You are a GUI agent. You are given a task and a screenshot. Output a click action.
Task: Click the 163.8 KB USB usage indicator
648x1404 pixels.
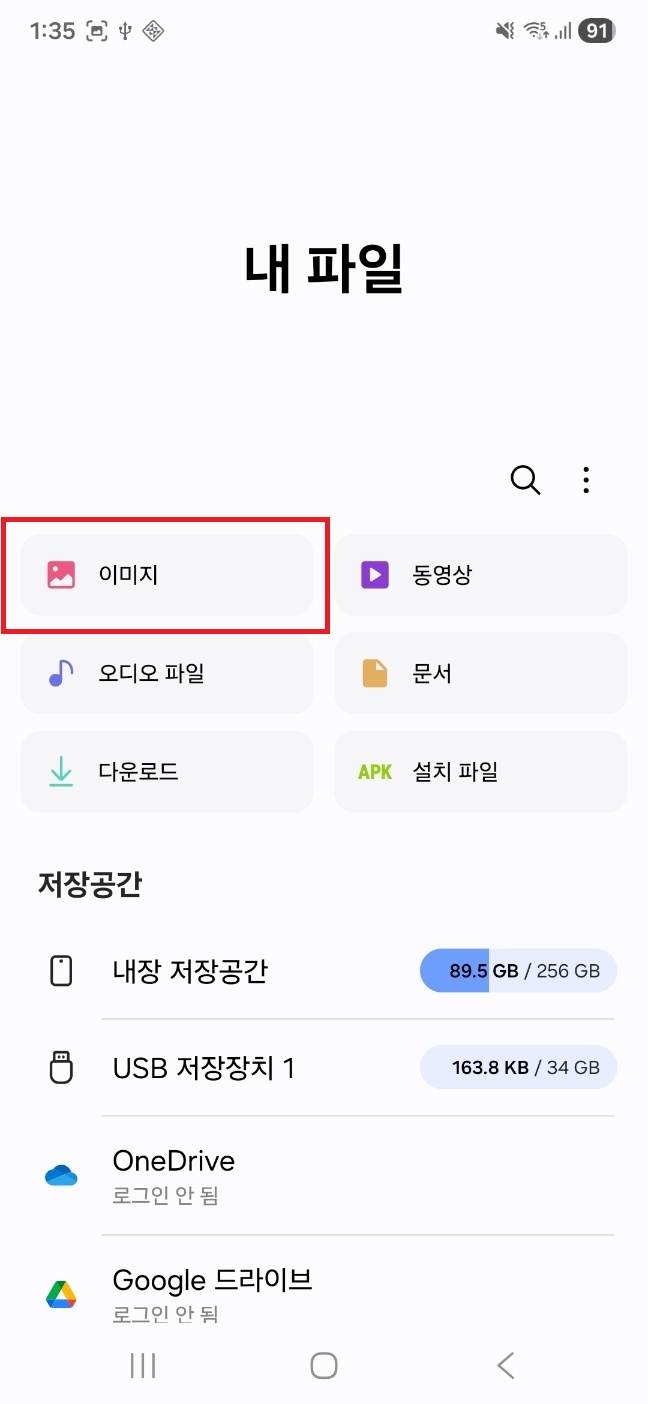[518, 1068]
